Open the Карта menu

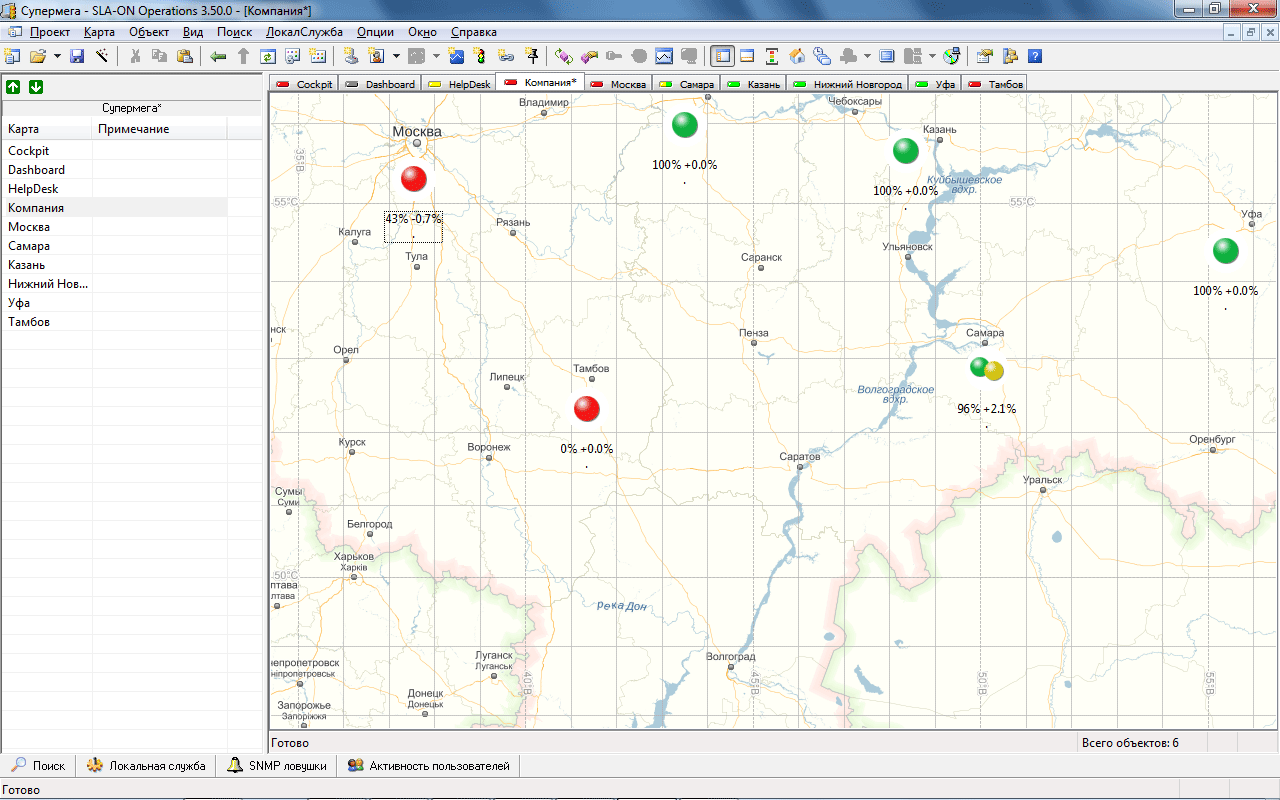coord(99,32)
